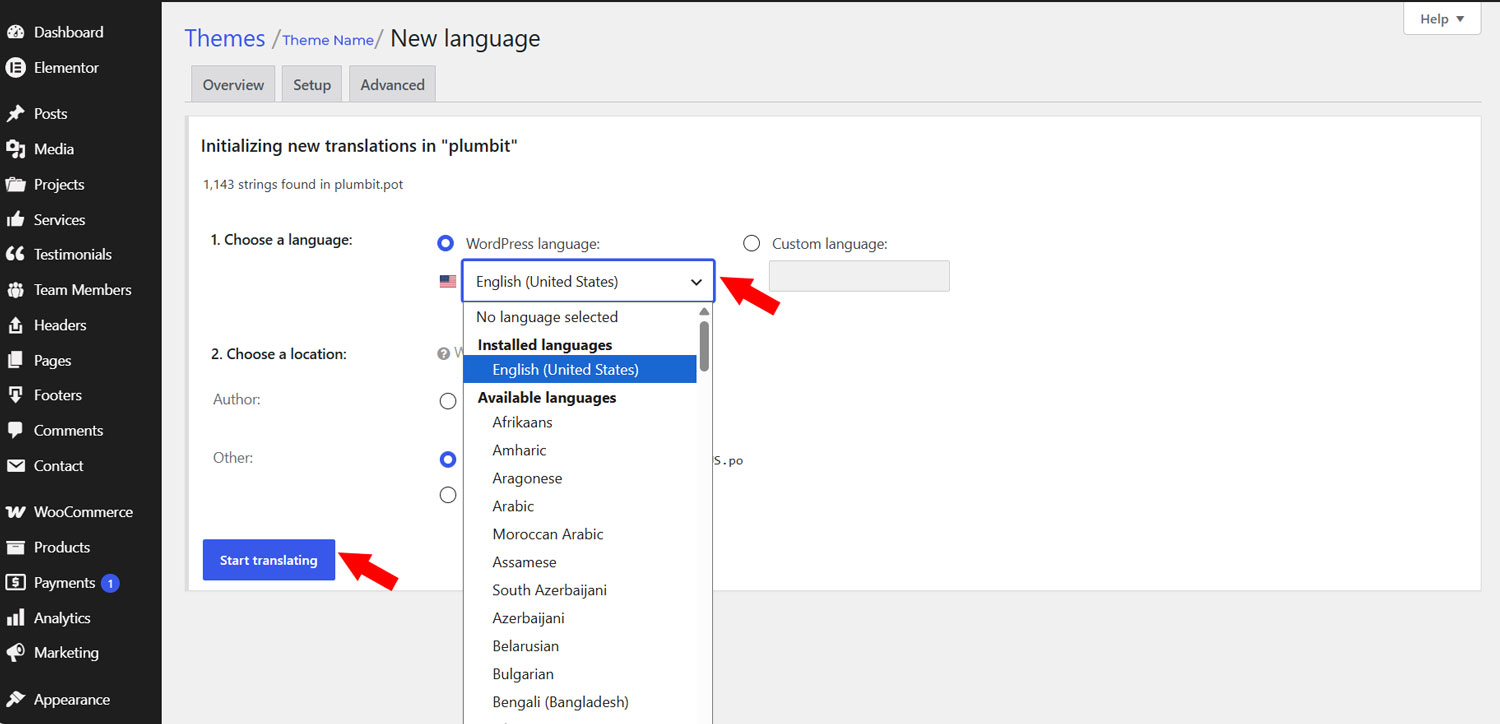Select the second Other location radio button
Image resolution: width=1500 pixels, height=724 pixels.
(x=448, y=495)
